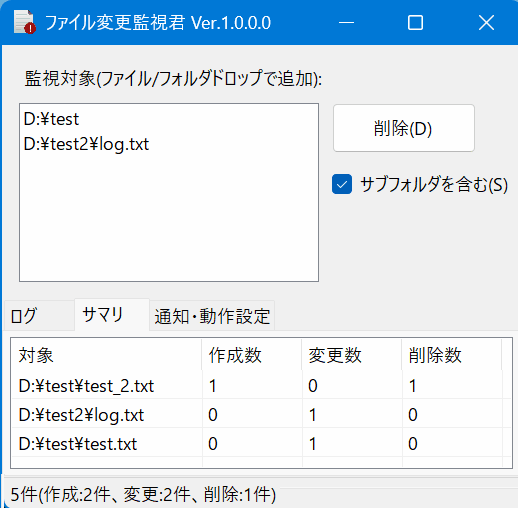Click the 変更数 value in the test2¥log.txt summary row
518x508 pixels.
[x=313, y=415]
